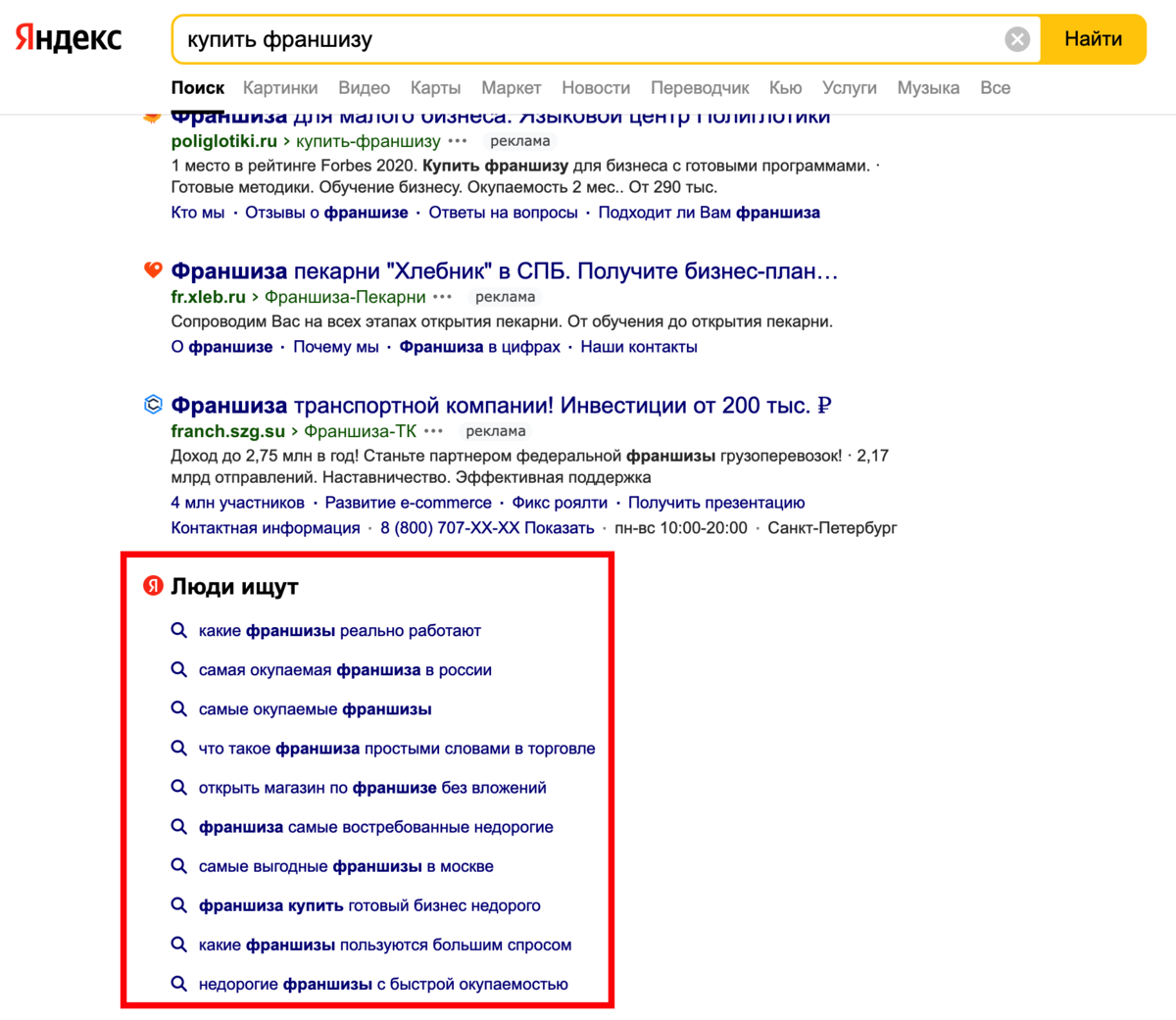Click the magnifier beside какие франшизы пользуются большим спросом
This screenshot has width=1176, height=1020.
(x=178, y=945)
